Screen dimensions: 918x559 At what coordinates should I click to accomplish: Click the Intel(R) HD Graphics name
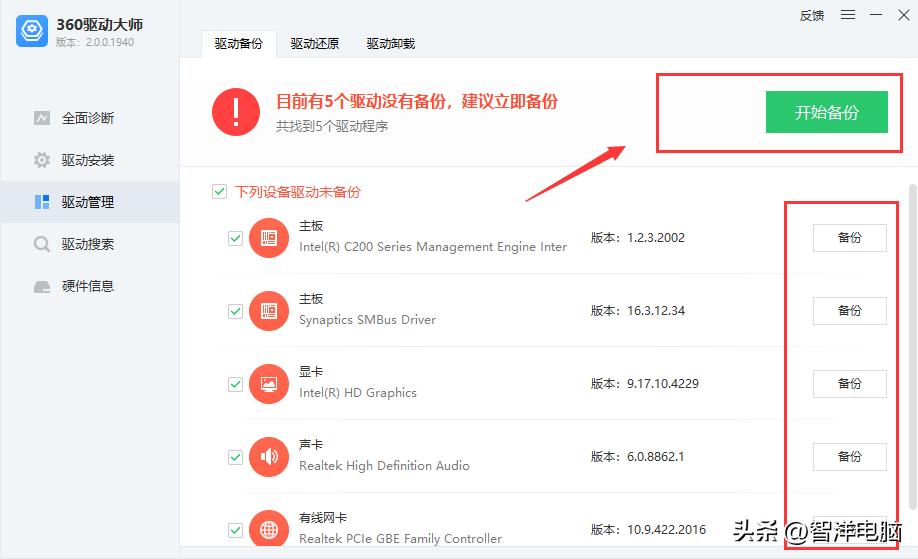358,393
